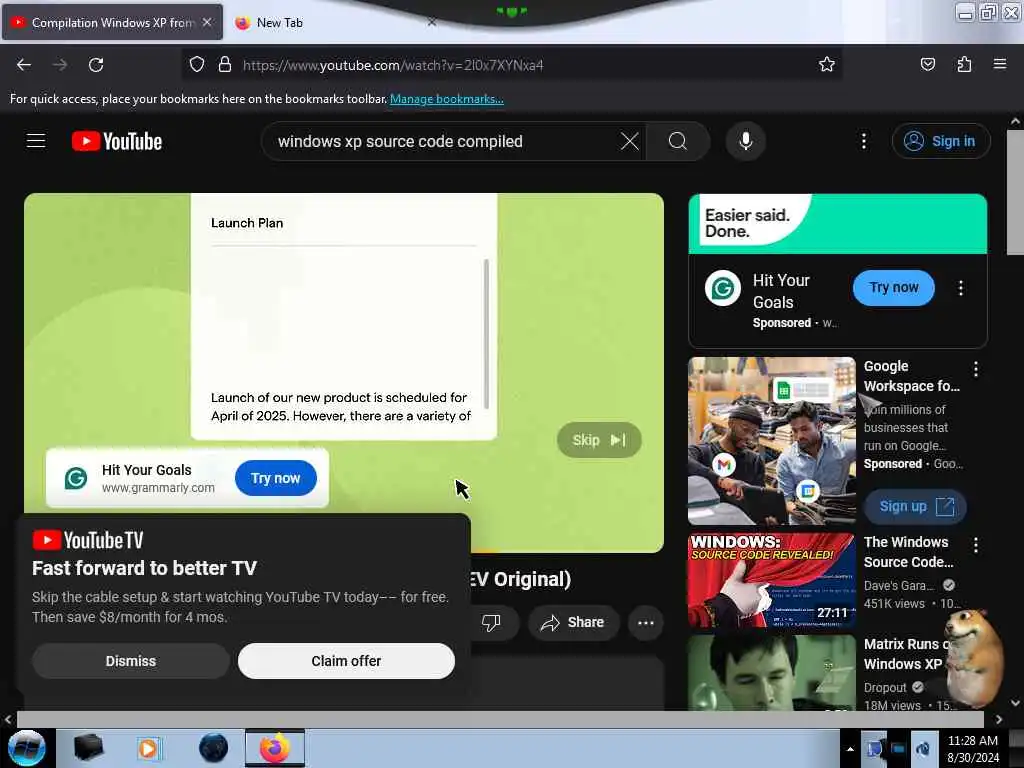
Task: Close the New Tab tab
Action: (x=432, y=22)
